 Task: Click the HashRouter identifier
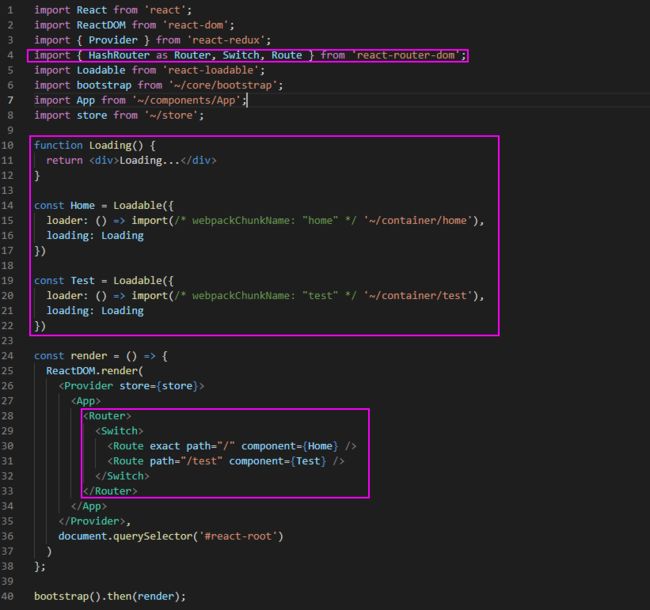[x=119, y=55]
